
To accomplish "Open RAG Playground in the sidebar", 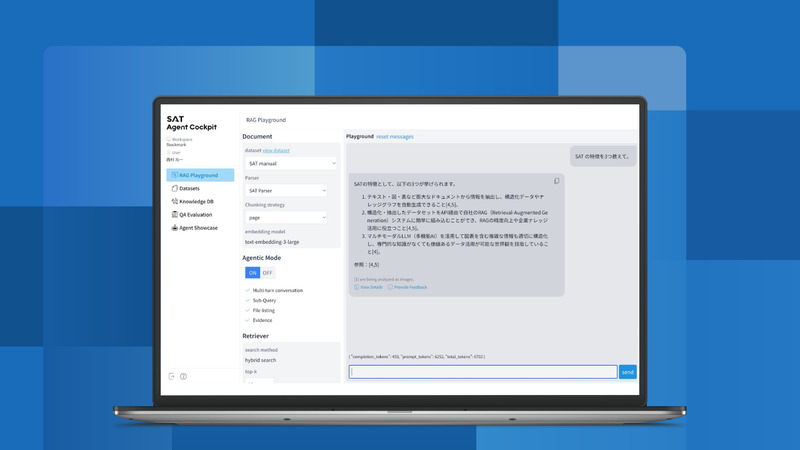I will [x=200, y=175].
